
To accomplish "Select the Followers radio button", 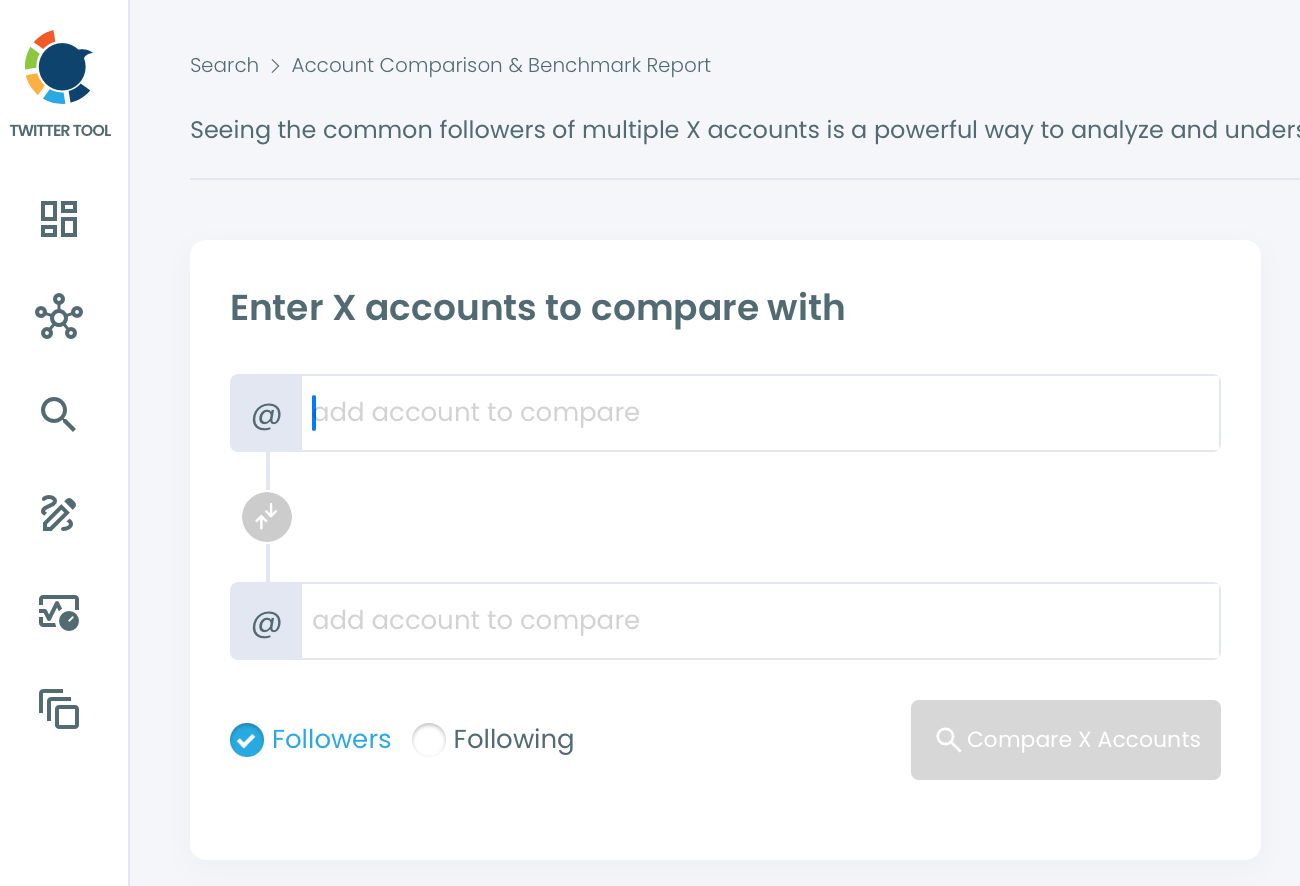I will tap(246, 740).
